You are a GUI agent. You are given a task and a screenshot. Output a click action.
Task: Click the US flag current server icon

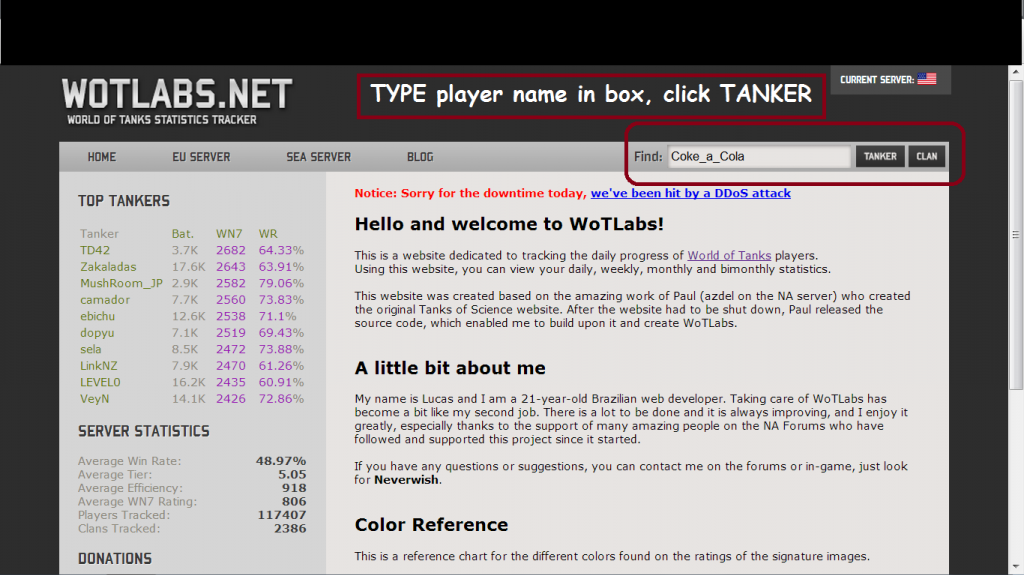coord(926,79)
